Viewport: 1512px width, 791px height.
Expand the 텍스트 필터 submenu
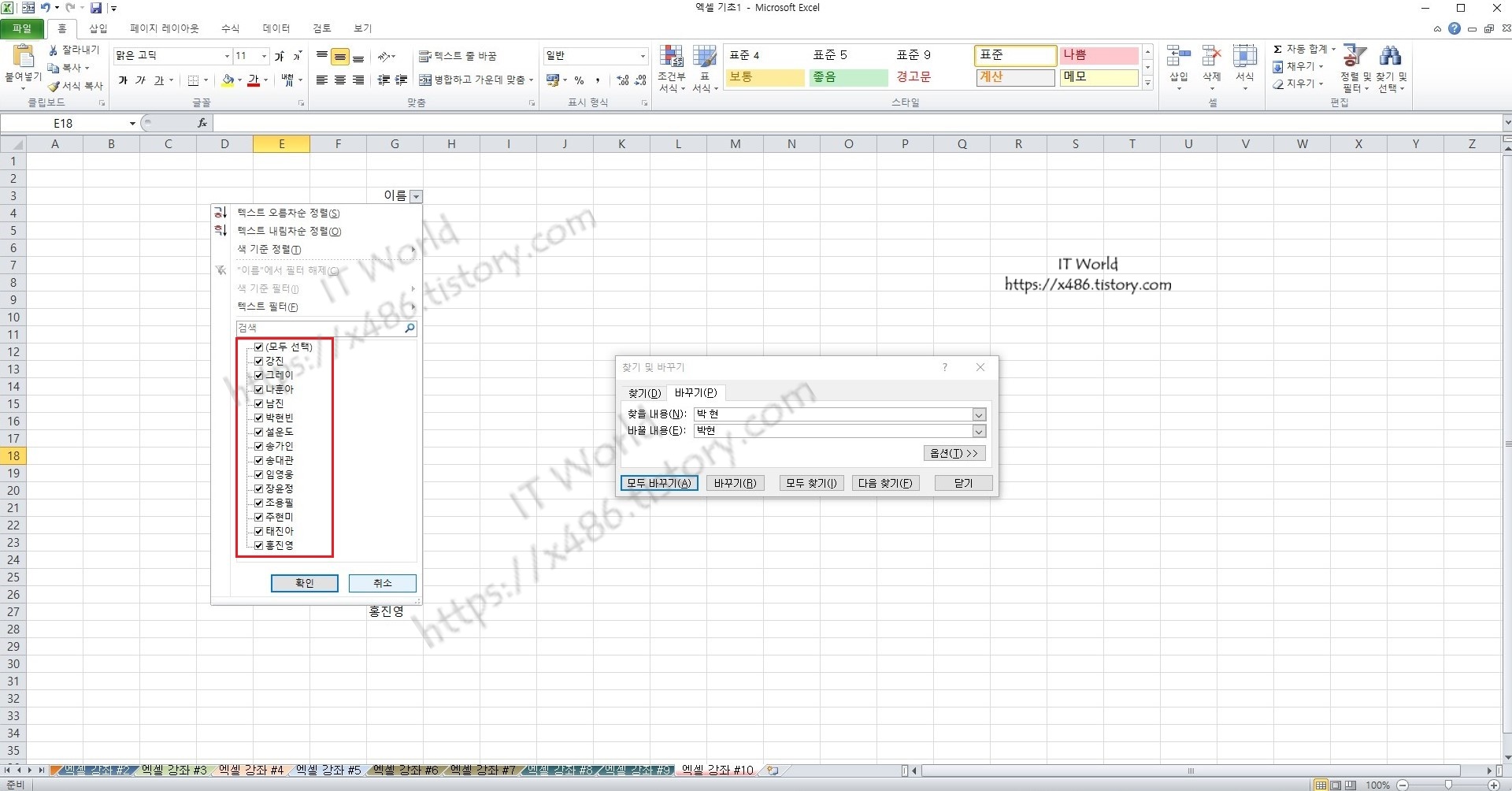coord(325,307)
